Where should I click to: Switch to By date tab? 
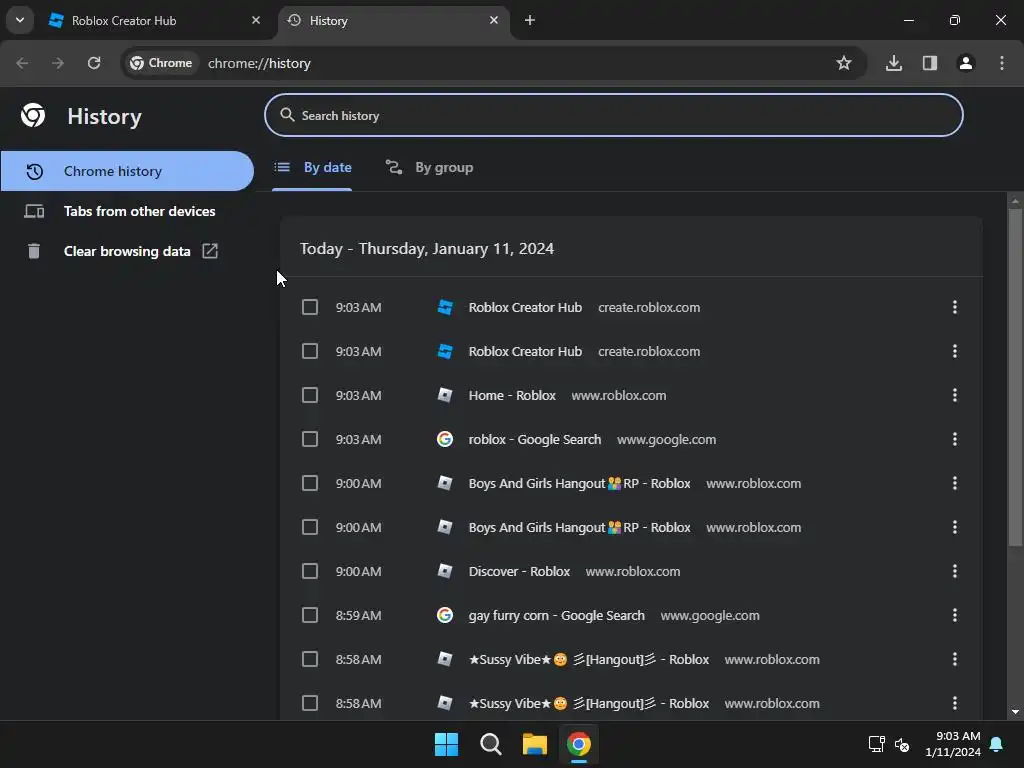click(x=312, y=168)
